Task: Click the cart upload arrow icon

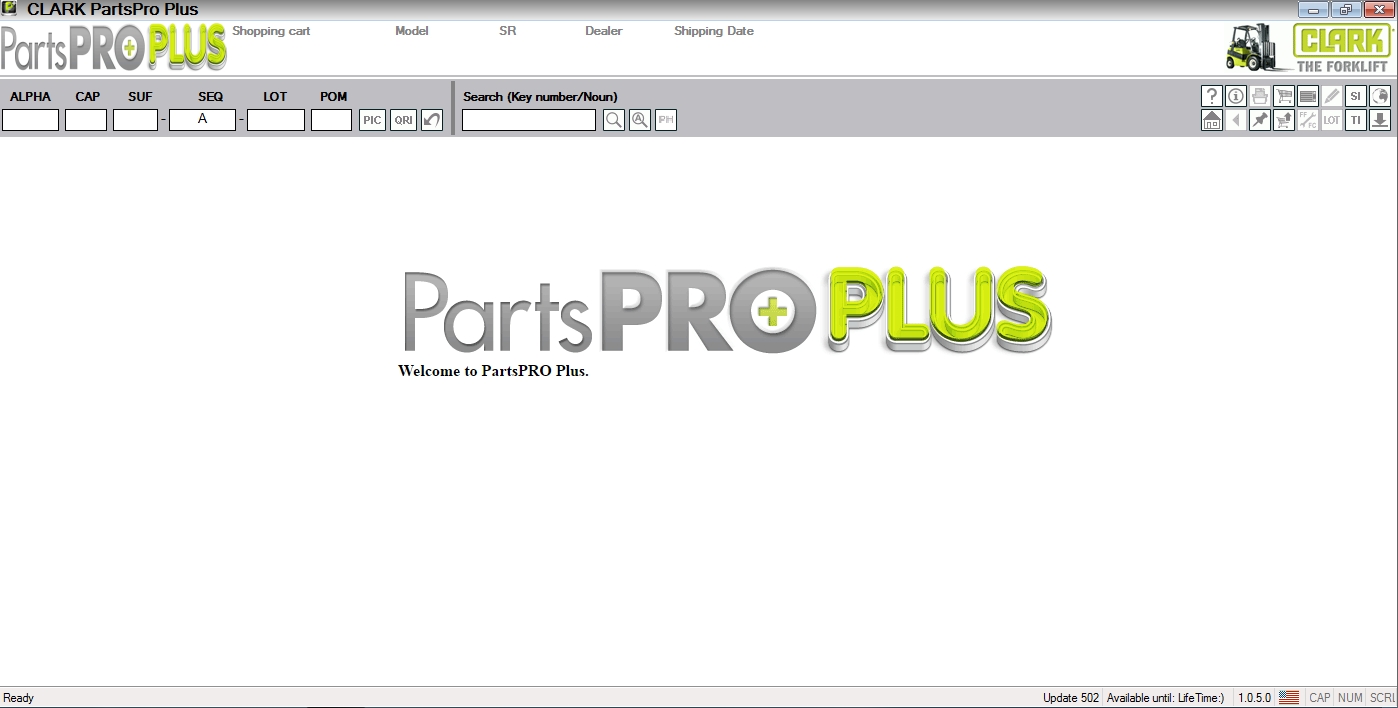Action: 1284,120
